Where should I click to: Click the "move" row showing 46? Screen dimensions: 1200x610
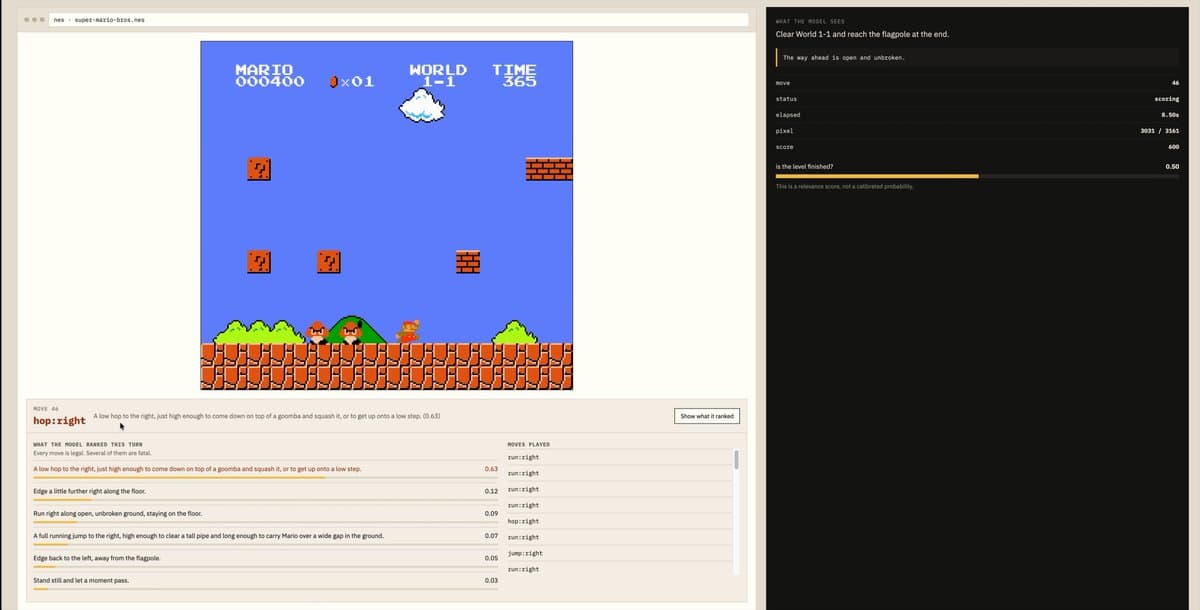[978, 83]
